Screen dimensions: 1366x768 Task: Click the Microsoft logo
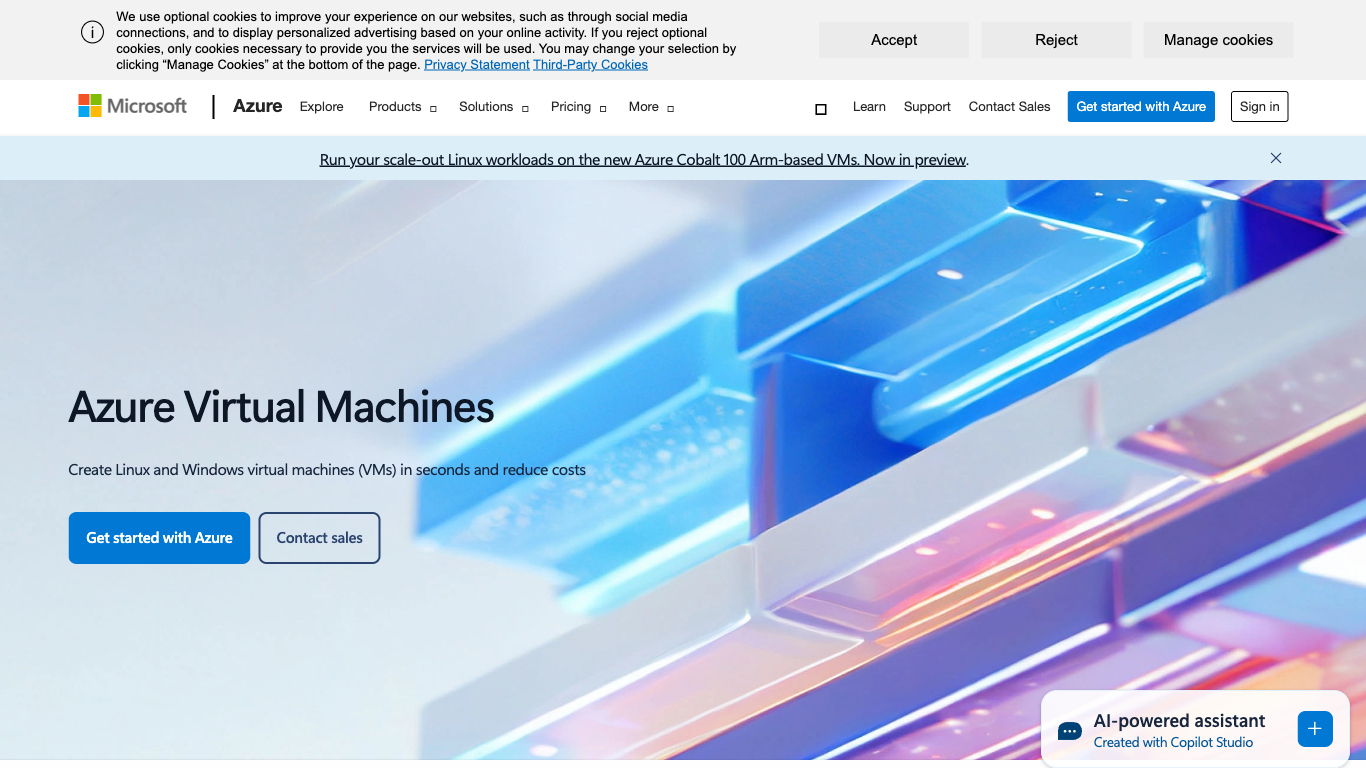(x=133, y=106)
